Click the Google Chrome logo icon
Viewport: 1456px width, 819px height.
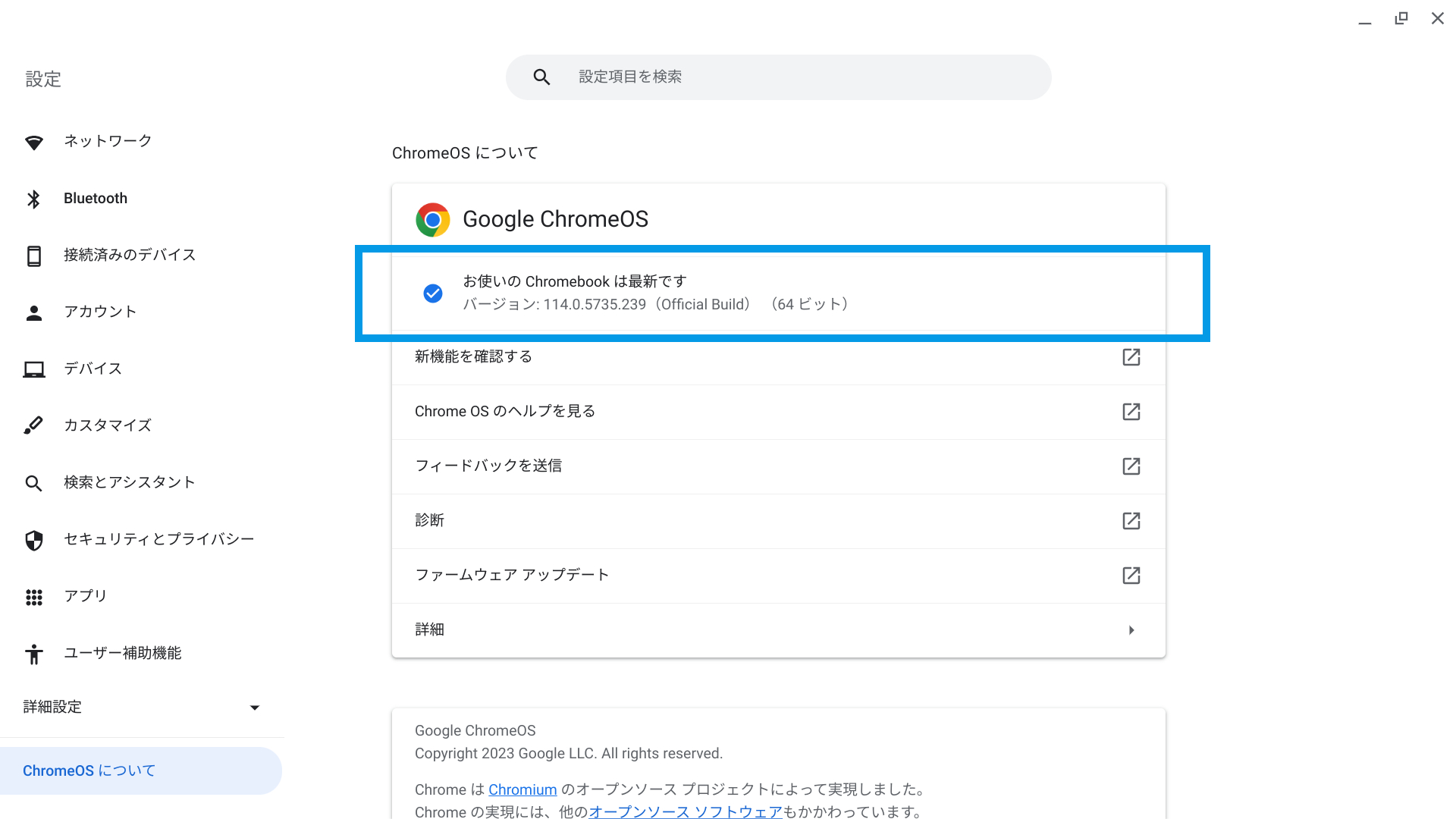(433, 220)
